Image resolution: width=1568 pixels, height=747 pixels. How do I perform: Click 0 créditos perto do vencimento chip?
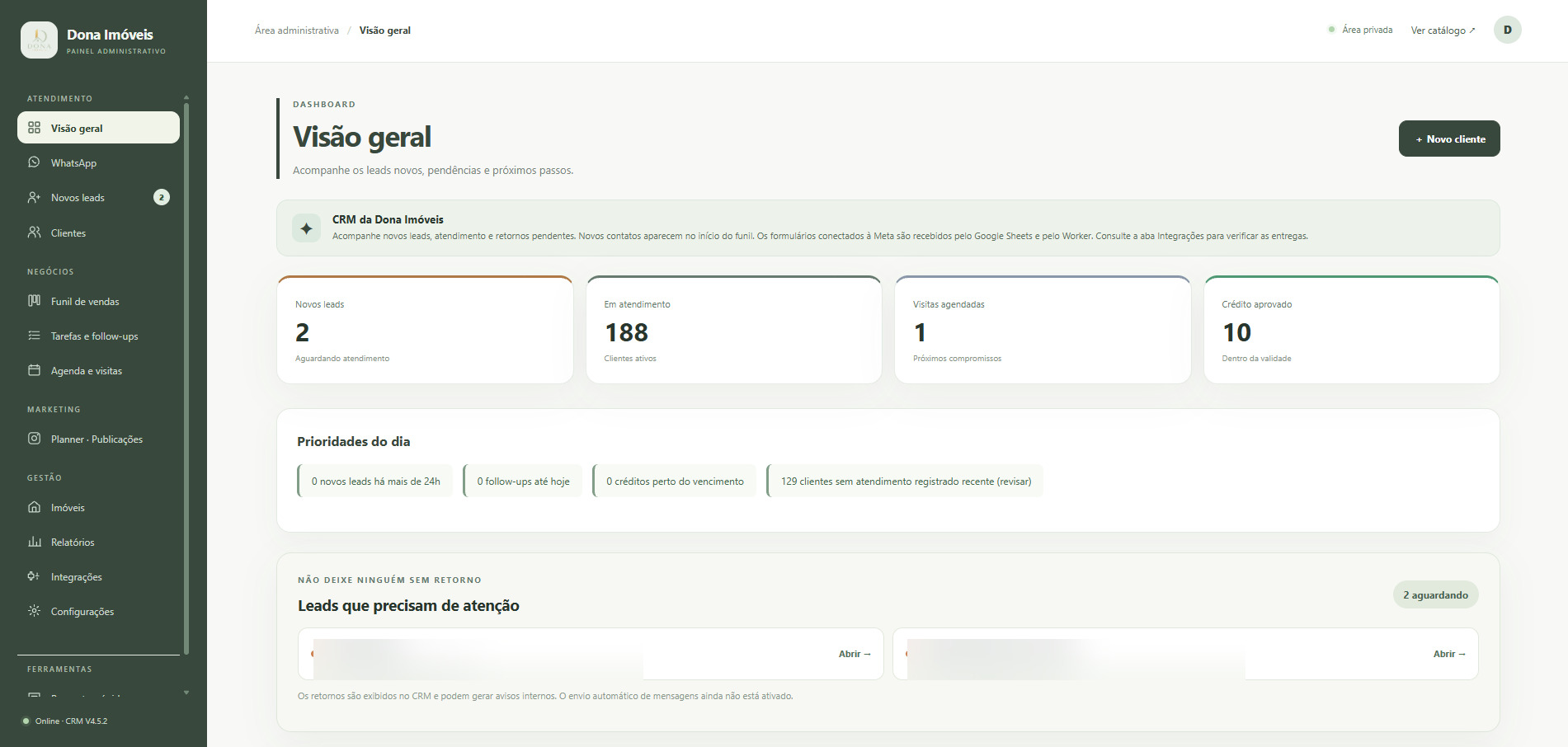coord(675,481)
